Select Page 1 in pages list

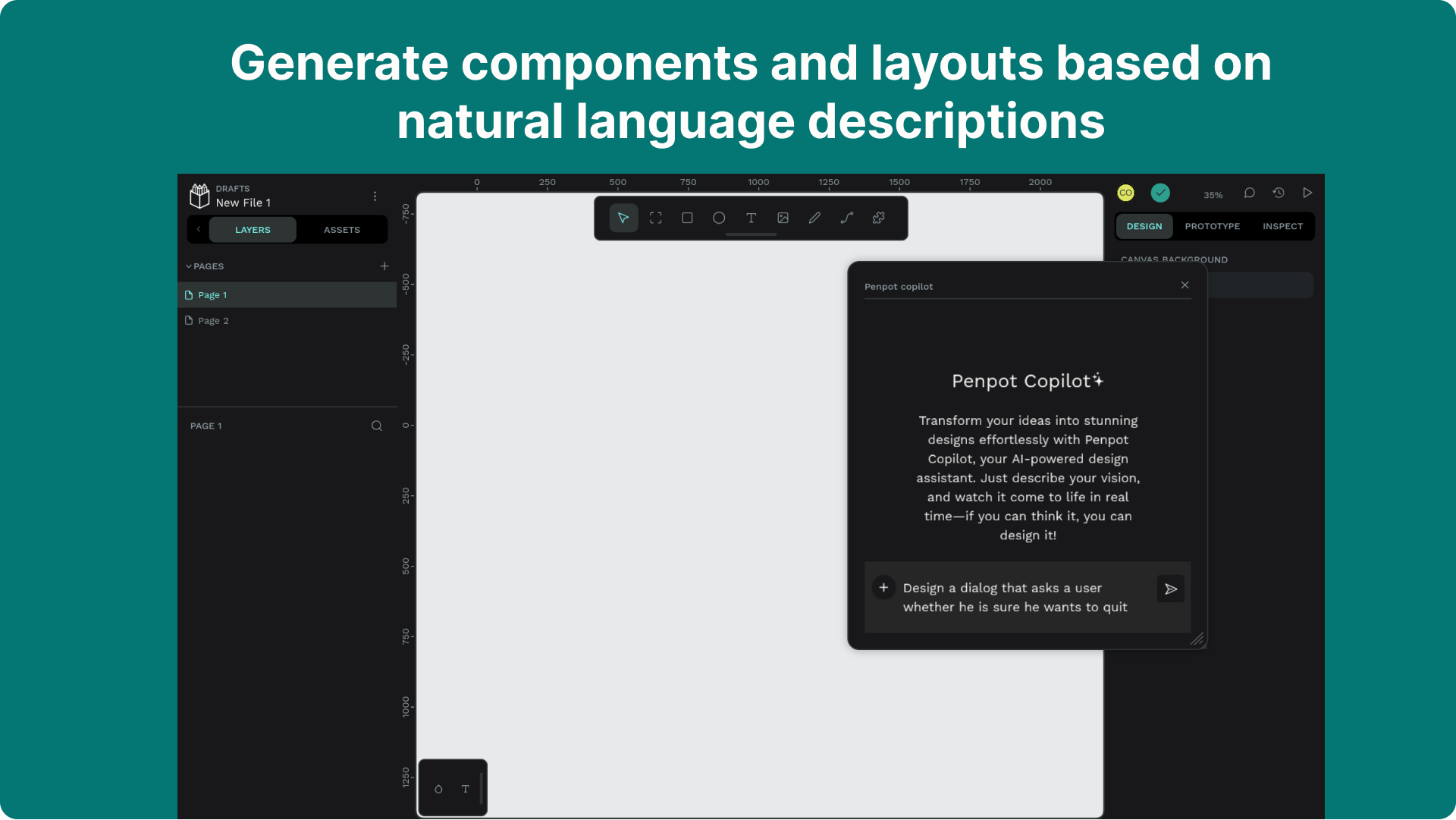click(287, 295)
